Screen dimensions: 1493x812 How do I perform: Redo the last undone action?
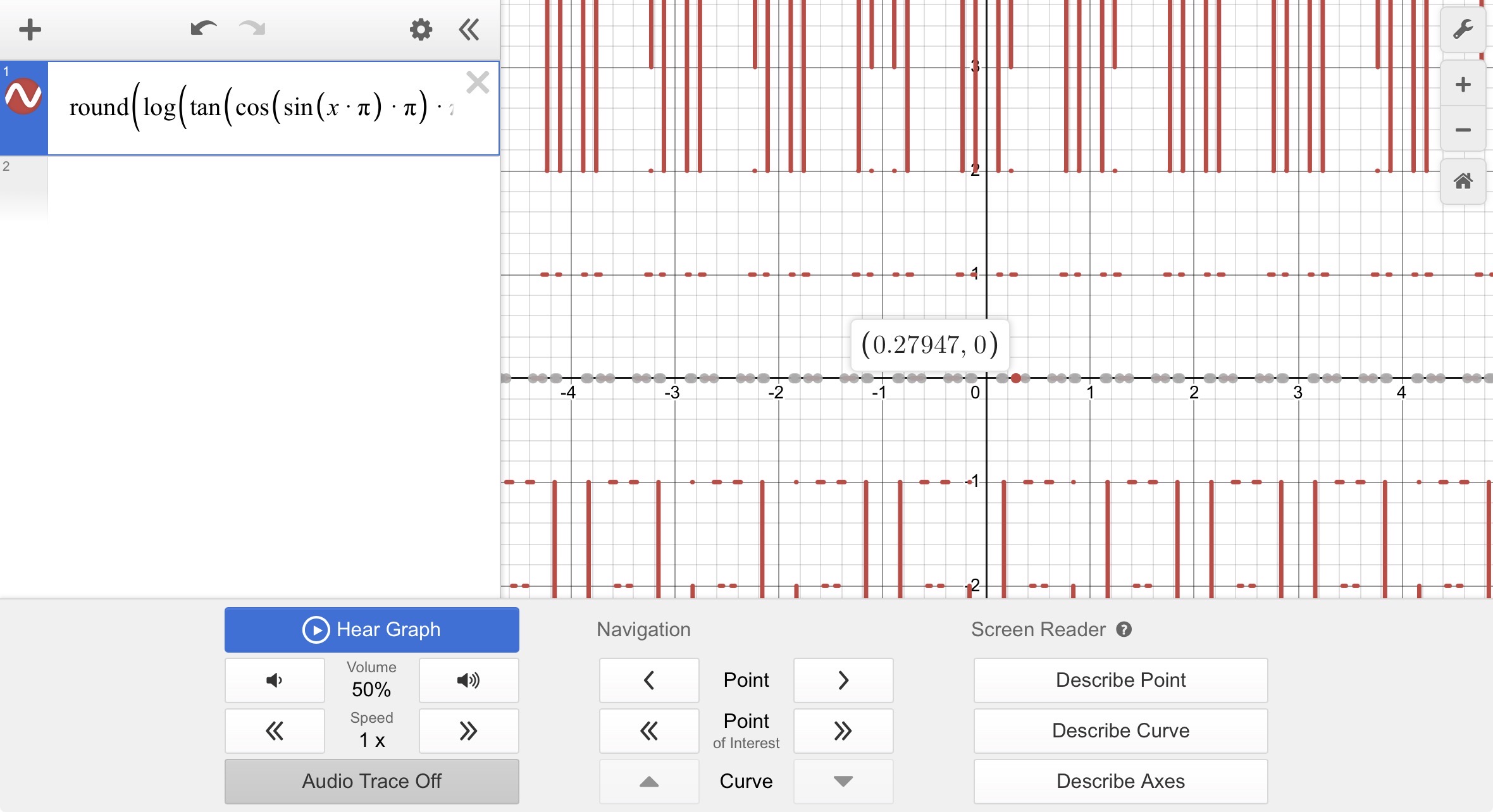(x=252, y=28)
